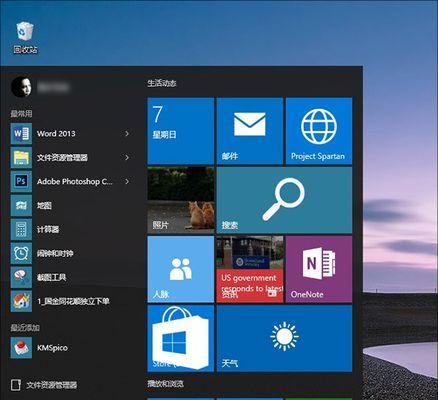Expand 文件资源管理器 jump list arrow

(127, 158)
